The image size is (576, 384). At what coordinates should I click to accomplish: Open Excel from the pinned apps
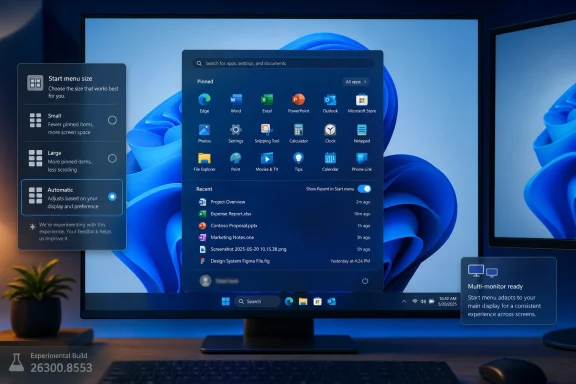267,103
